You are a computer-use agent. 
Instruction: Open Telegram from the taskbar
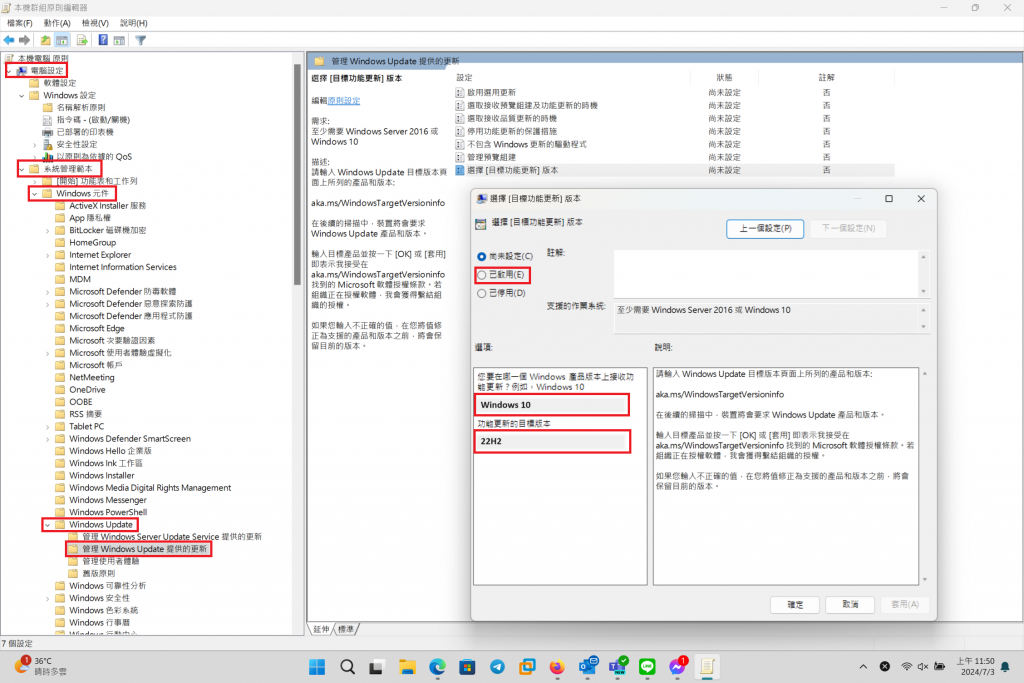[497, 667]
